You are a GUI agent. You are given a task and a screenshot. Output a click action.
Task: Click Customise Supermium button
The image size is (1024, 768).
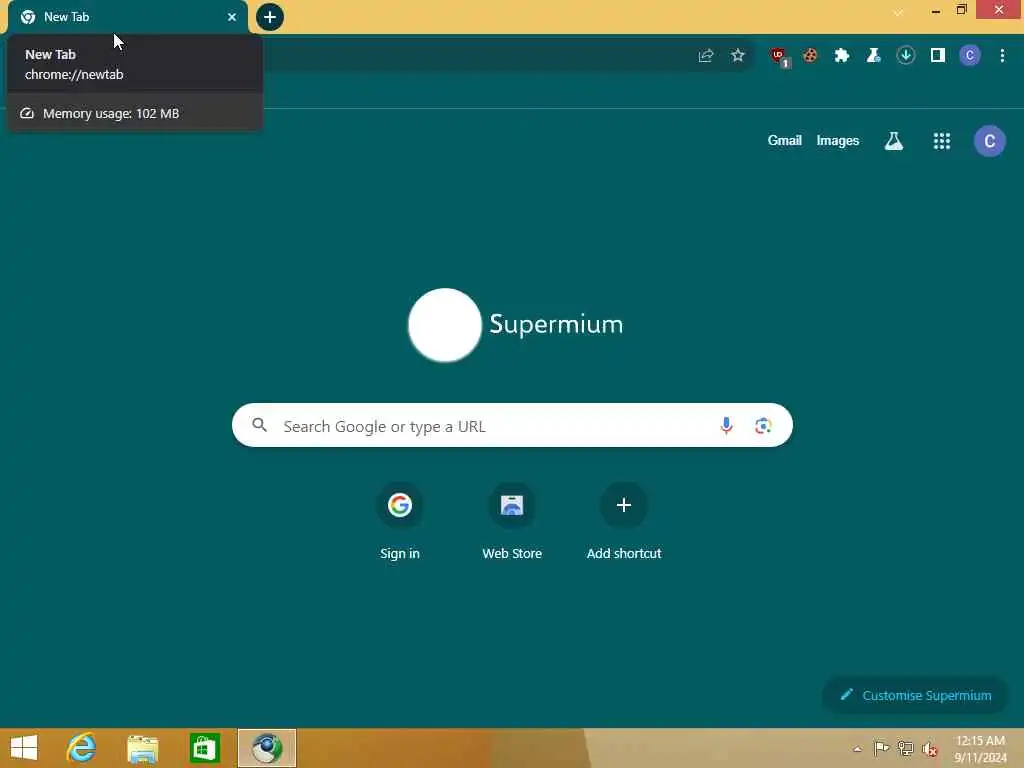[916, 696]
